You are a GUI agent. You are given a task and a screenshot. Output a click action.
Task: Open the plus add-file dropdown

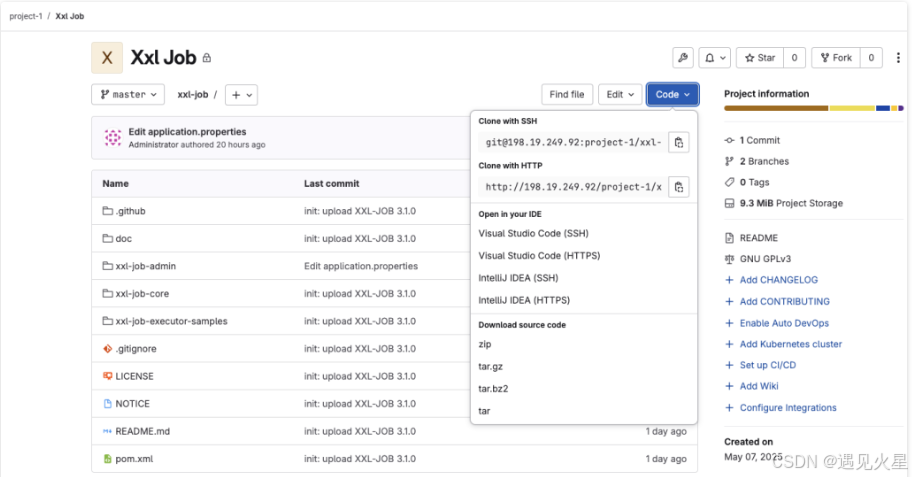click(241, 95)
